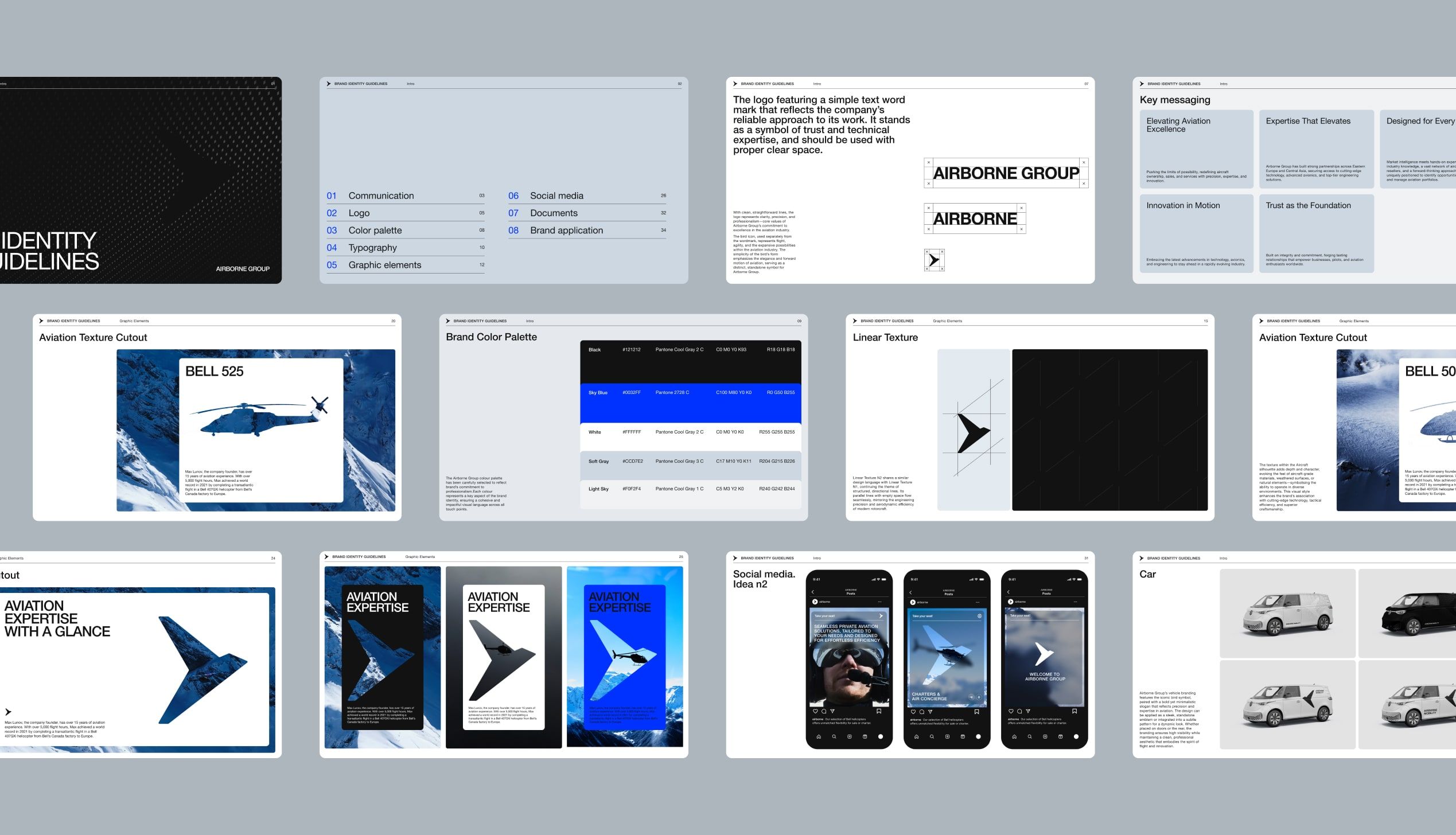
Task: Share the pilot post via direct message
Action: point(832,712)
